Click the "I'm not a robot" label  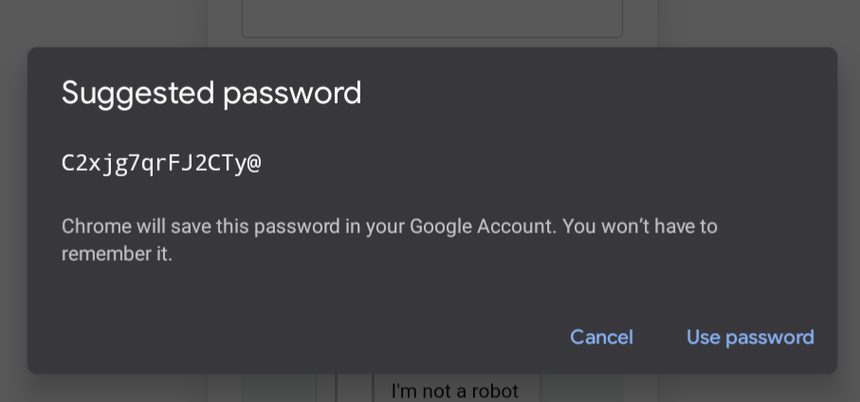455,390
